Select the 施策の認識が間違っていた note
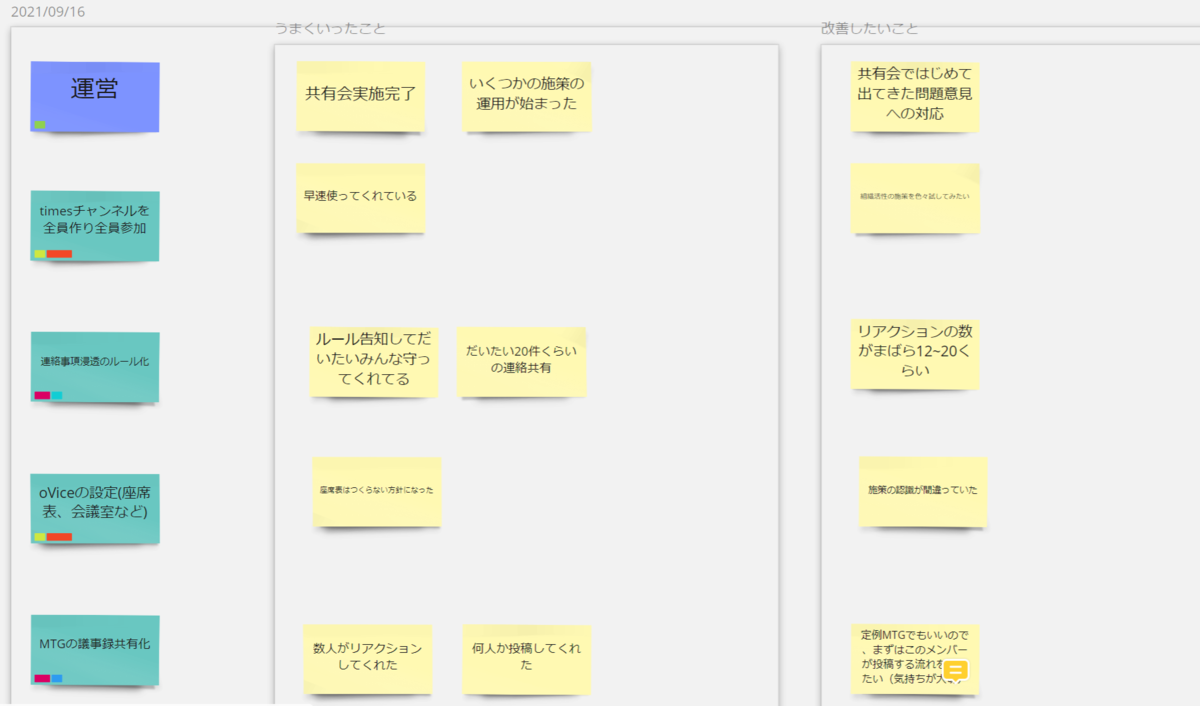1200x706 pixels. coord(922,492)
